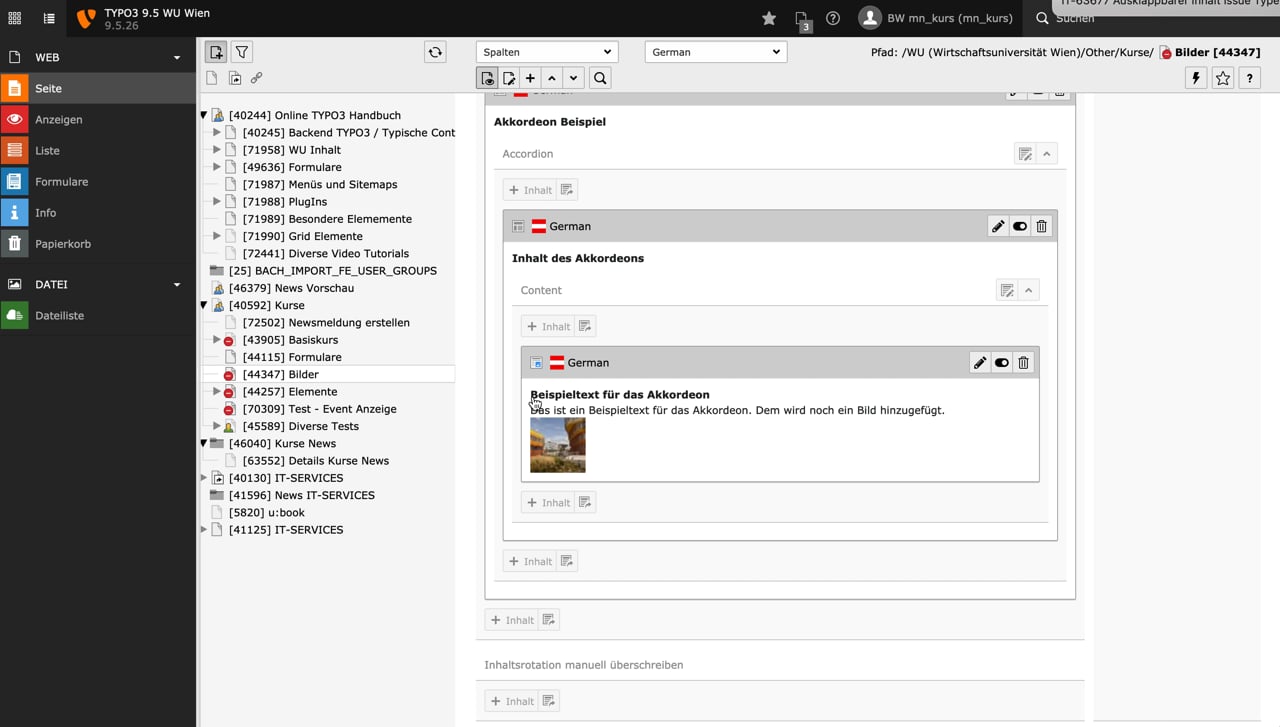Toggle the module menu grid icon
This screenshot has width=1280, height=727.
pyautogui.click(x=15, y=18)
